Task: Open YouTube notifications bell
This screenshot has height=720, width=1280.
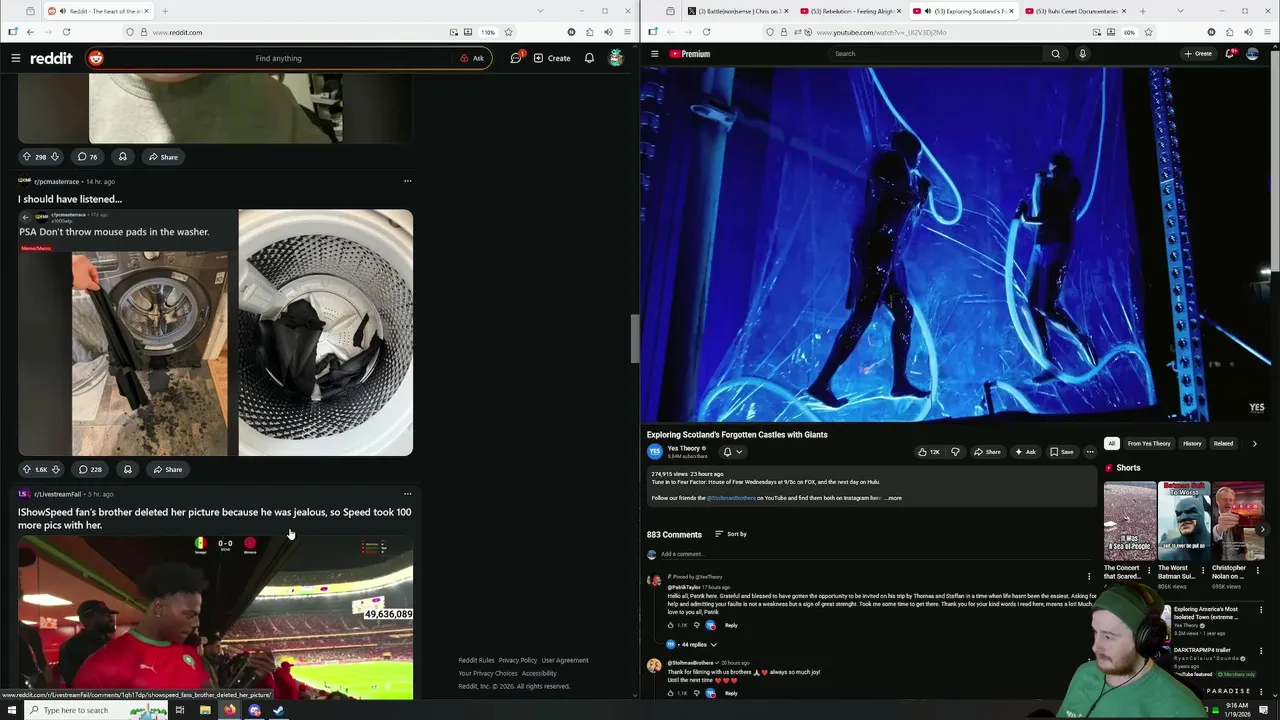Action: (x=1230, y=54)
